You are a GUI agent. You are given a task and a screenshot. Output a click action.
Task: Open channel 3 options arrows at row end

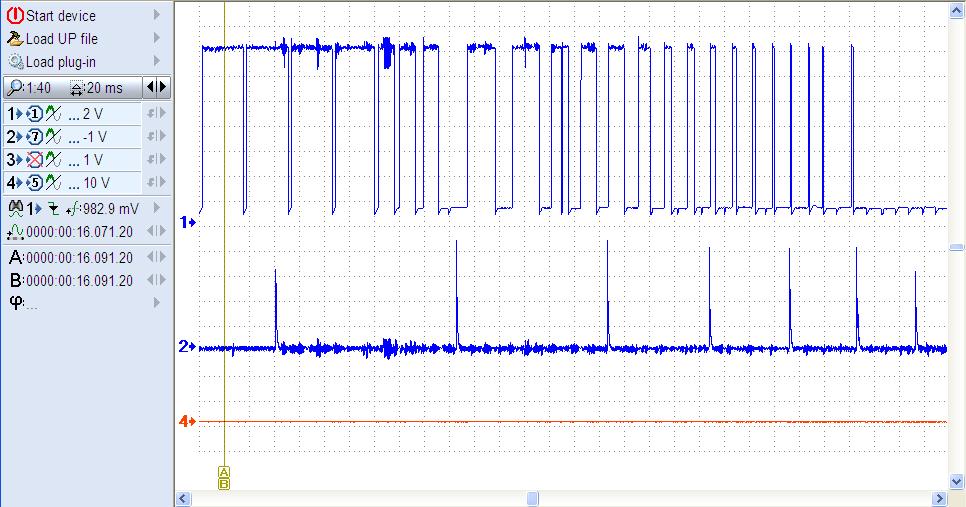pos(156,159)
